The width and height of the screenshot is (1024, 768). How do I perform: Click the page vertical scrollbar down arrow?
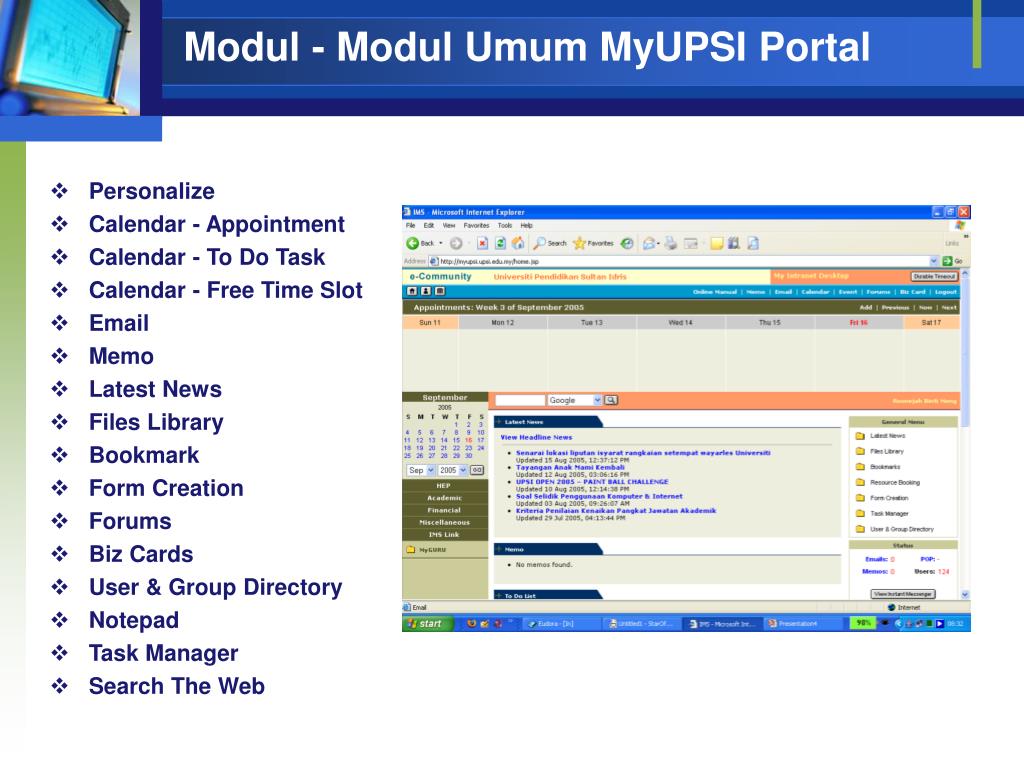[x=965, y=594]
